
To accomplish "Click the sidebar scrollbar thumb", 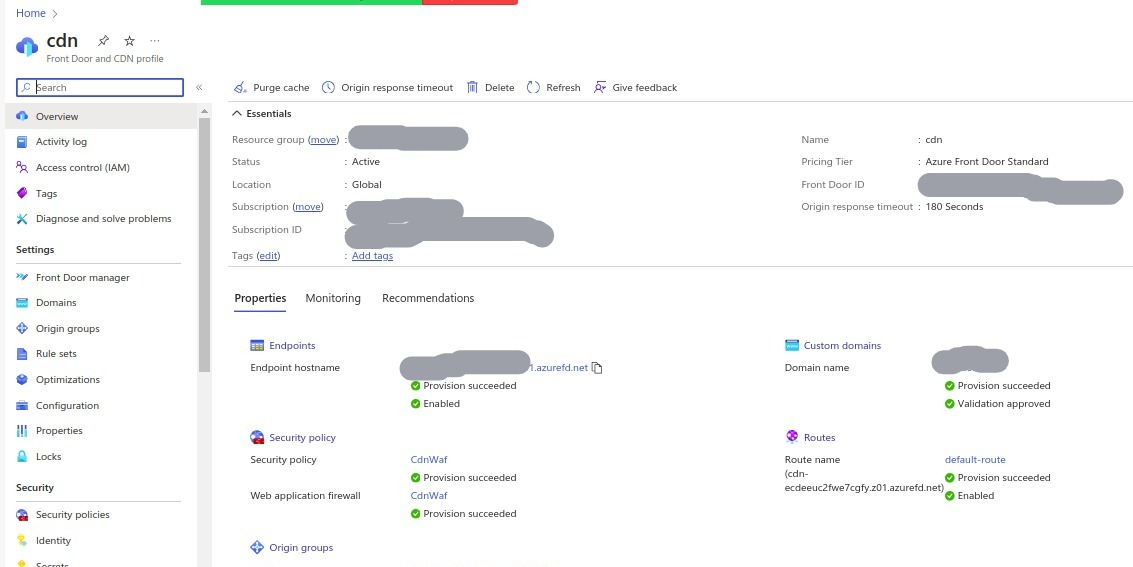I will tap(204, 244).
